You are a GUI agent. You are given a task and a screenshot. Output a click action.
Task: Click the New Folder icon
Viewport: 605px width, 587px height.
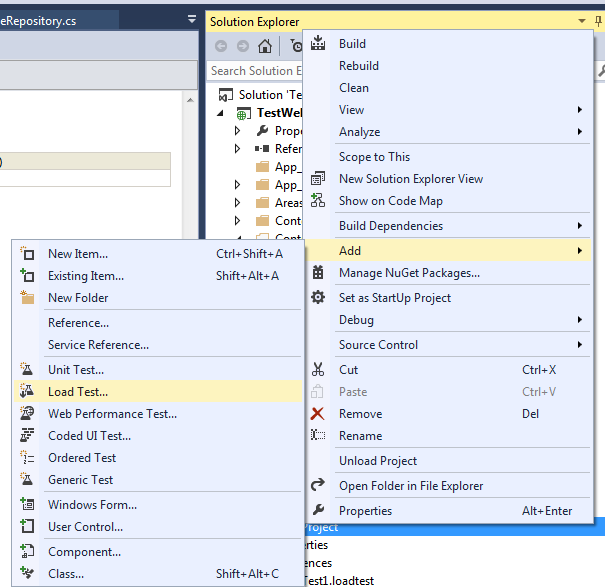pos(28,298)
